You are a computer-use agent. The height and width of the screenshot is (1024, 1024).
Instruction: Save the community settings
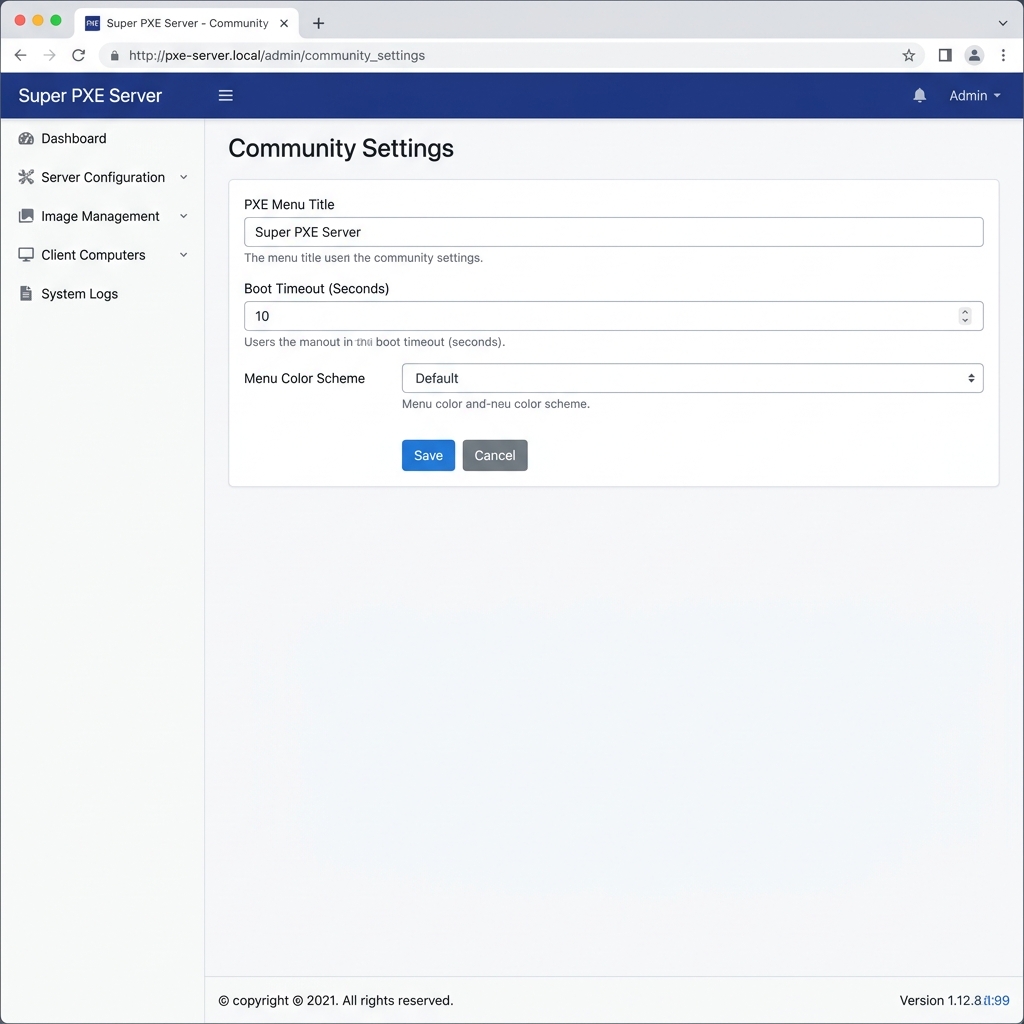tap(428, 455)
